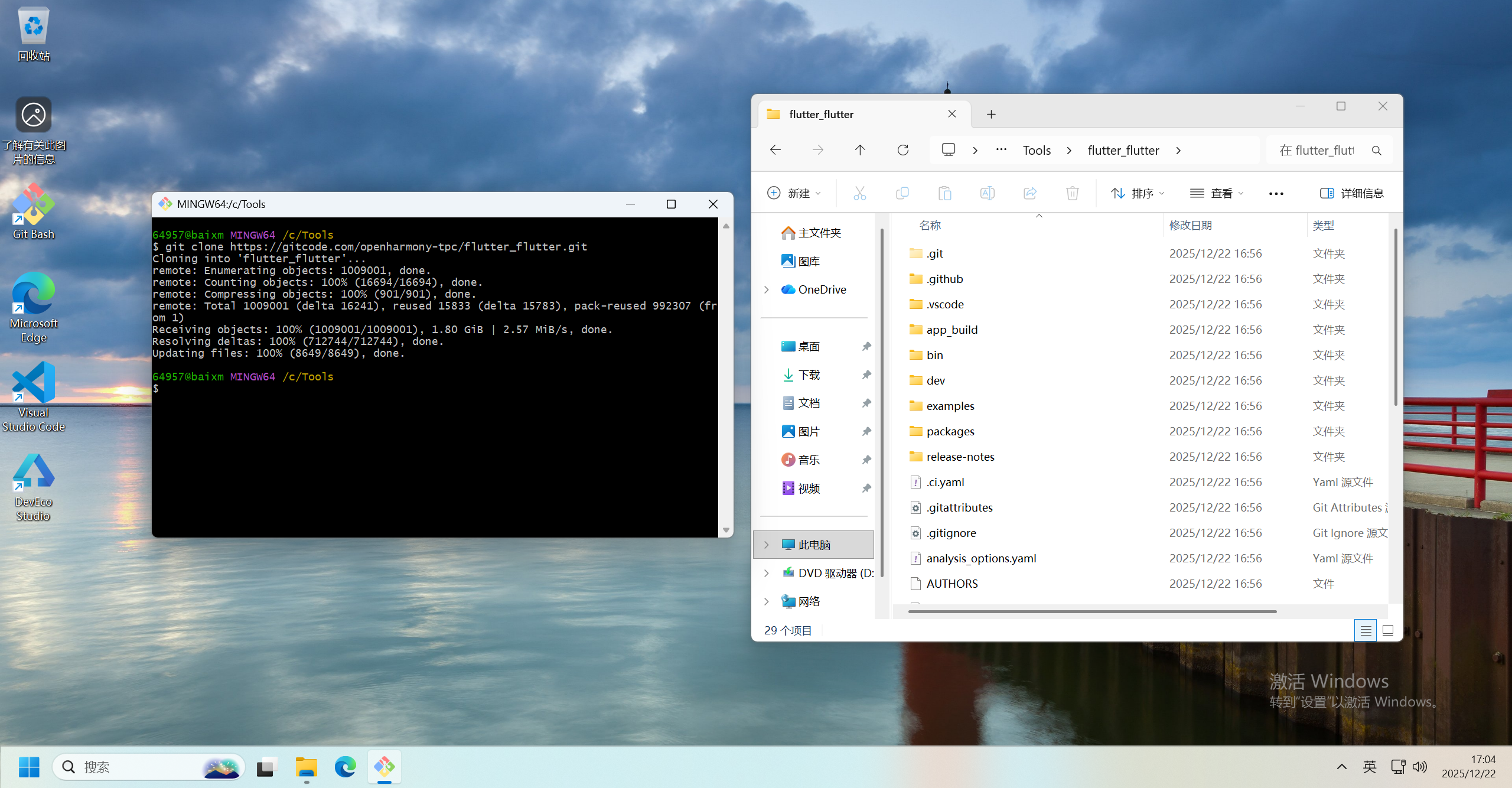Click the Edge icon in the taskbar
The width and height of the screenshot is (1512, 788).
345,767
